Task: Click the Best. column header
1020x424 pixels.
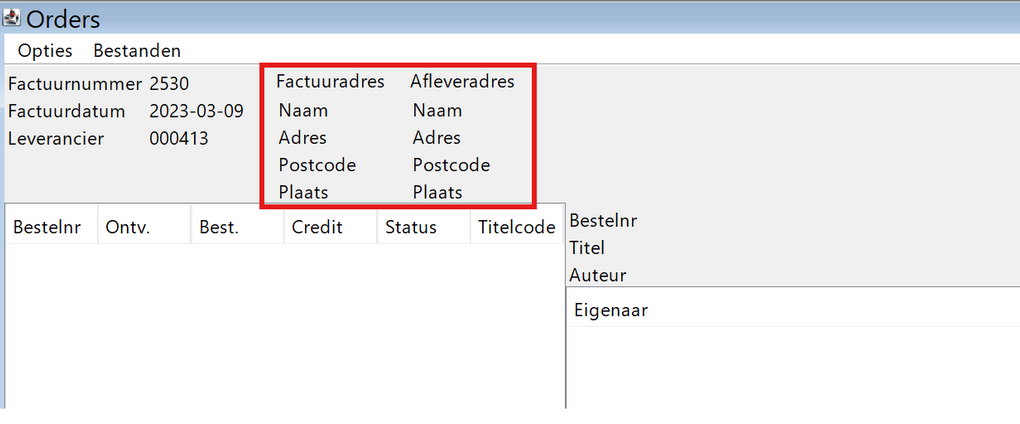Action: click(219, 227)
